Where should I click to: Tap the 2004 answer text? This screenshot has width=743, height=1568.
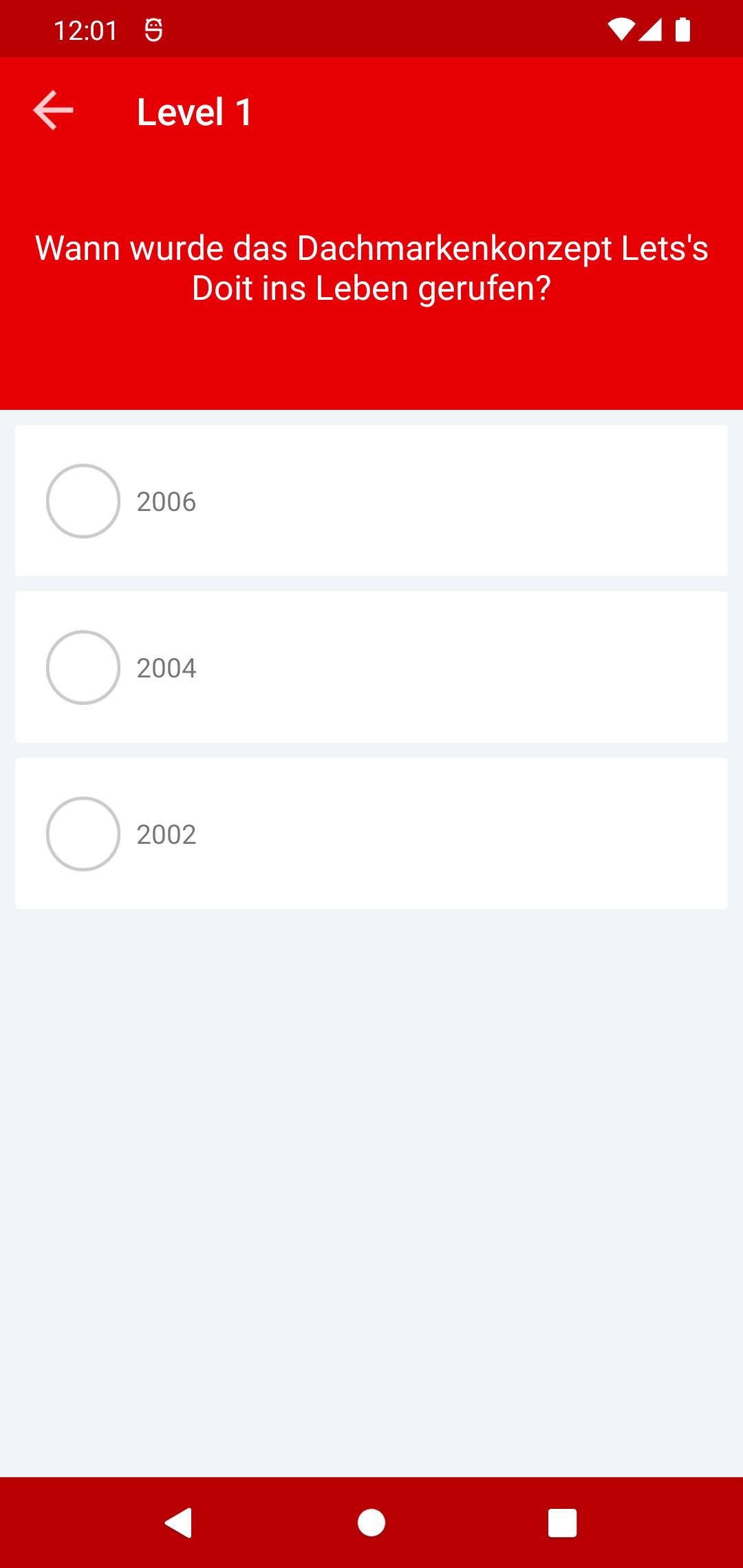166,668
